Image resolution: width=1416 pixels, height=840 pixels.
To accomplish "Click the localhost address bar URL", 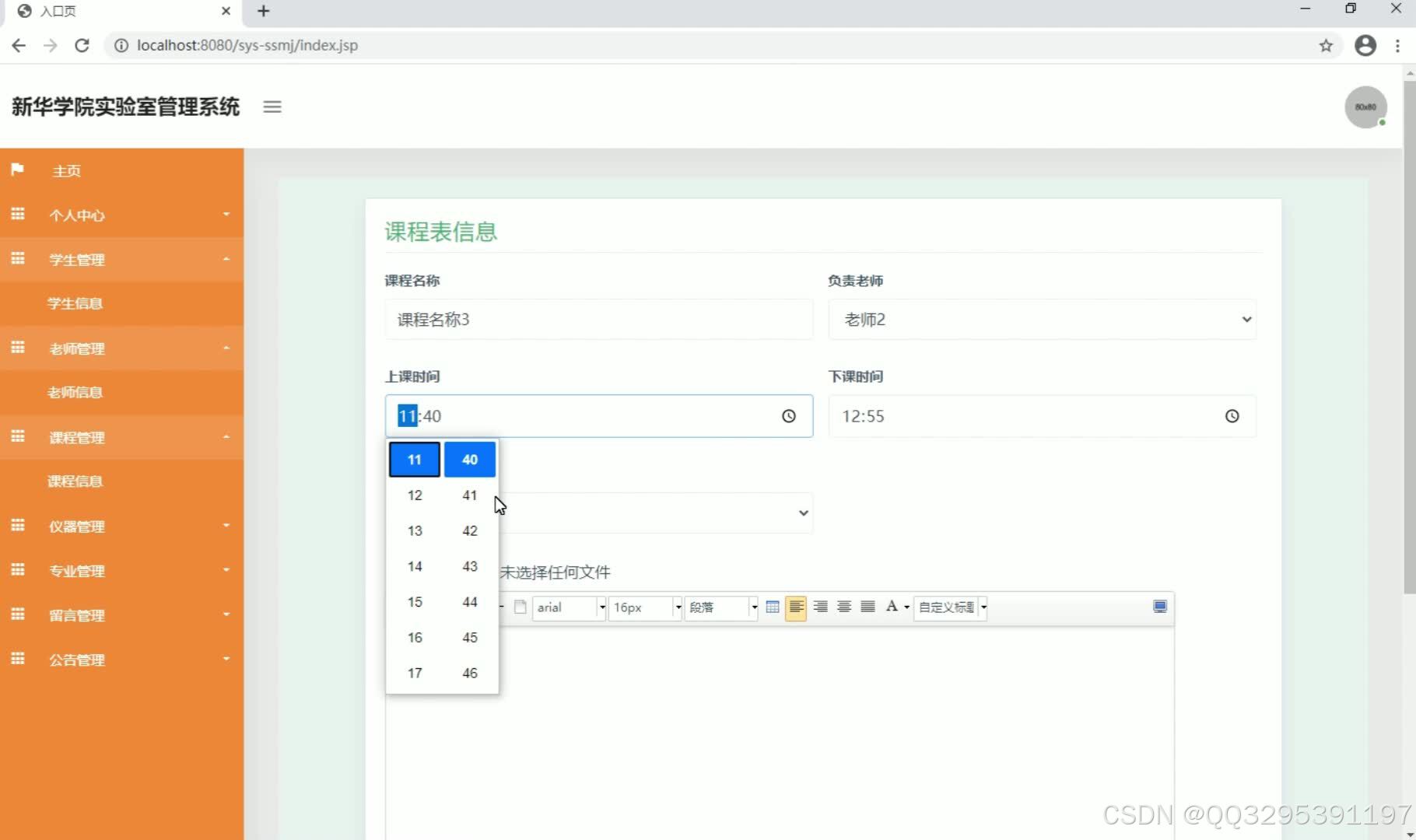I will coord(247,45).
